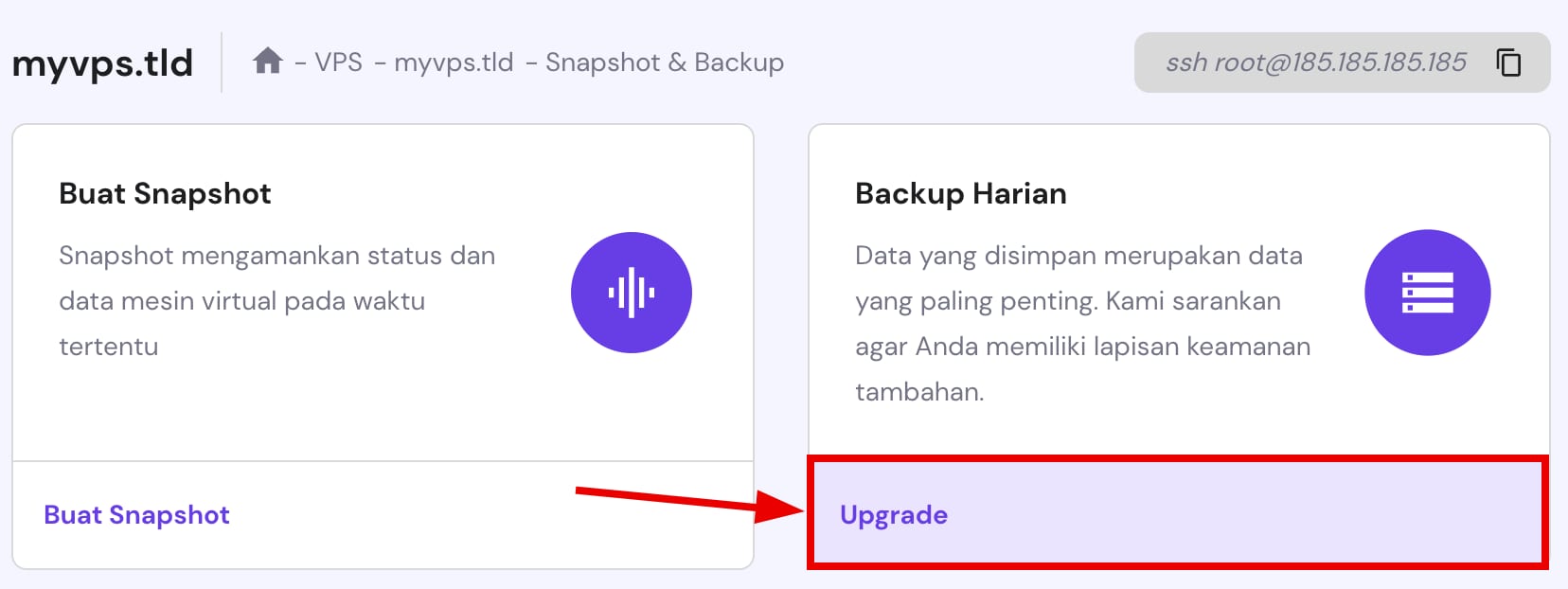Click the backup description starting 'Data yang disimpan'
The height and width of the screenshot is (589, 1568).
(1078, 256)
